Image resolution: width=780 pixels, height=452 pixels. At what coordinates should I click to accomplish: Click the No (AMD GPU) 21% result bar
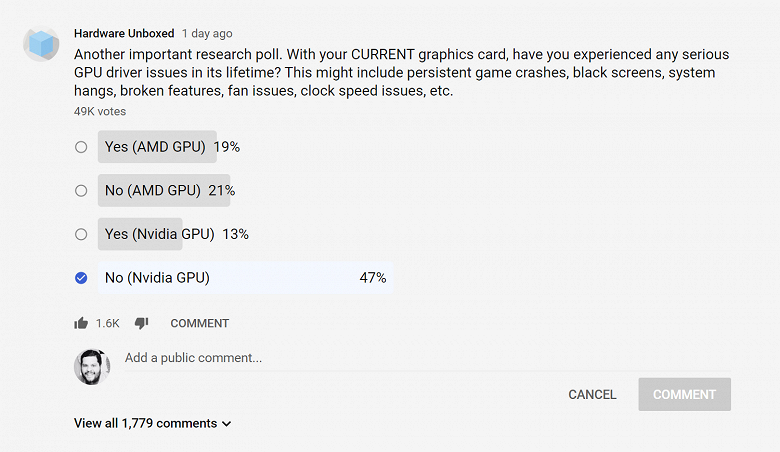(x=164, y=190)
